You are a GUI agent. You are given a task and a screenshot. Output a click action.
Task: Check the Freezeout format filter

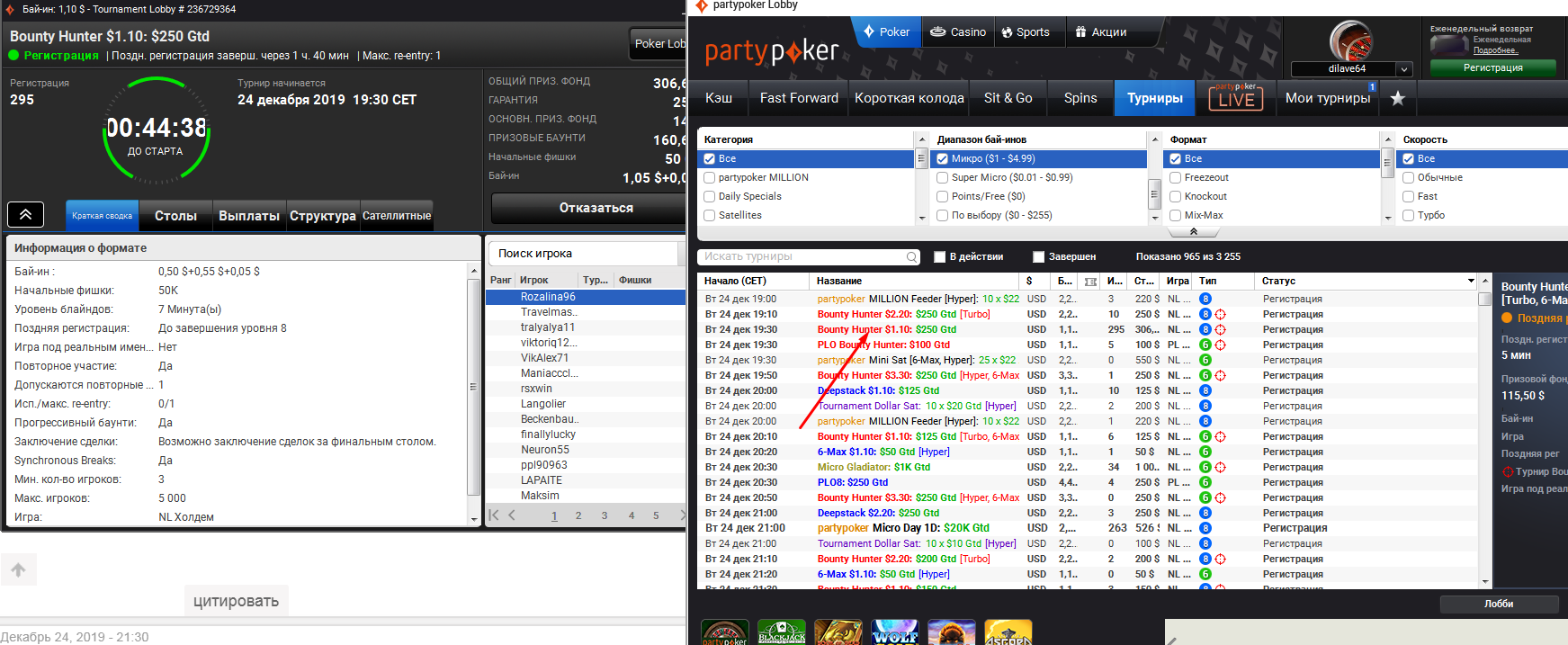[1176, 177]
